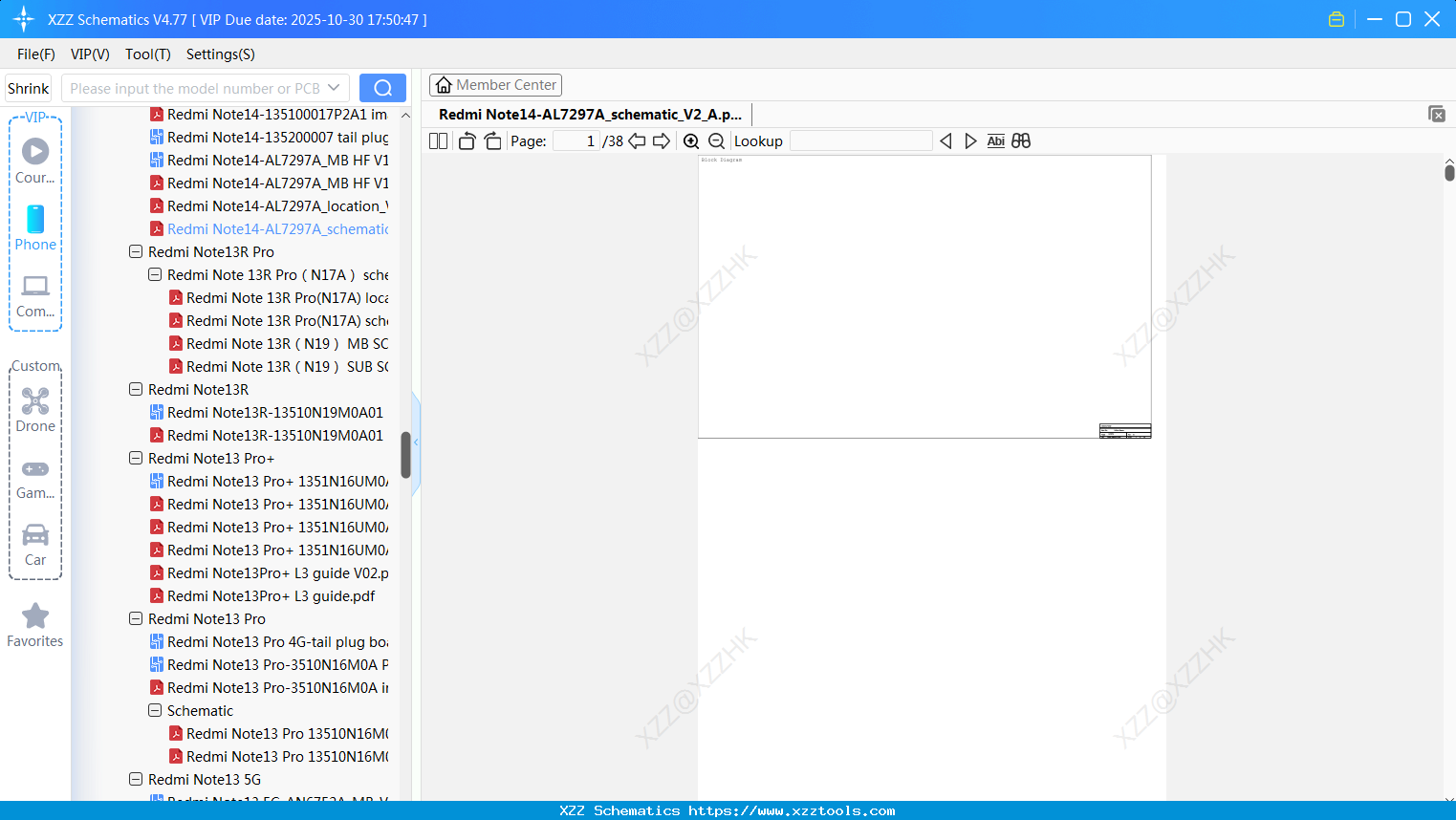Select the Car category icon
Screen dimensions: 1456x820
[x=35, y=536]
